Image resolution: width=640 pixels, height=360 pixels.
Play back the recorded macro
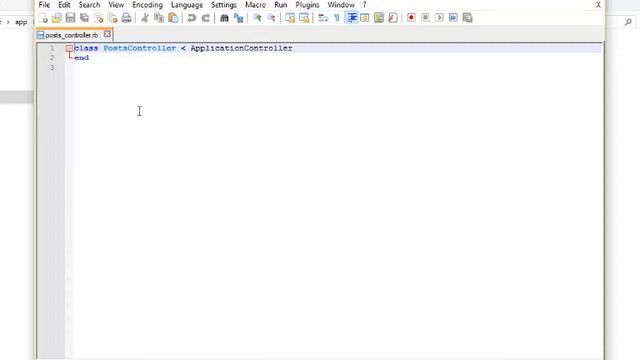(x=439, y=18)
